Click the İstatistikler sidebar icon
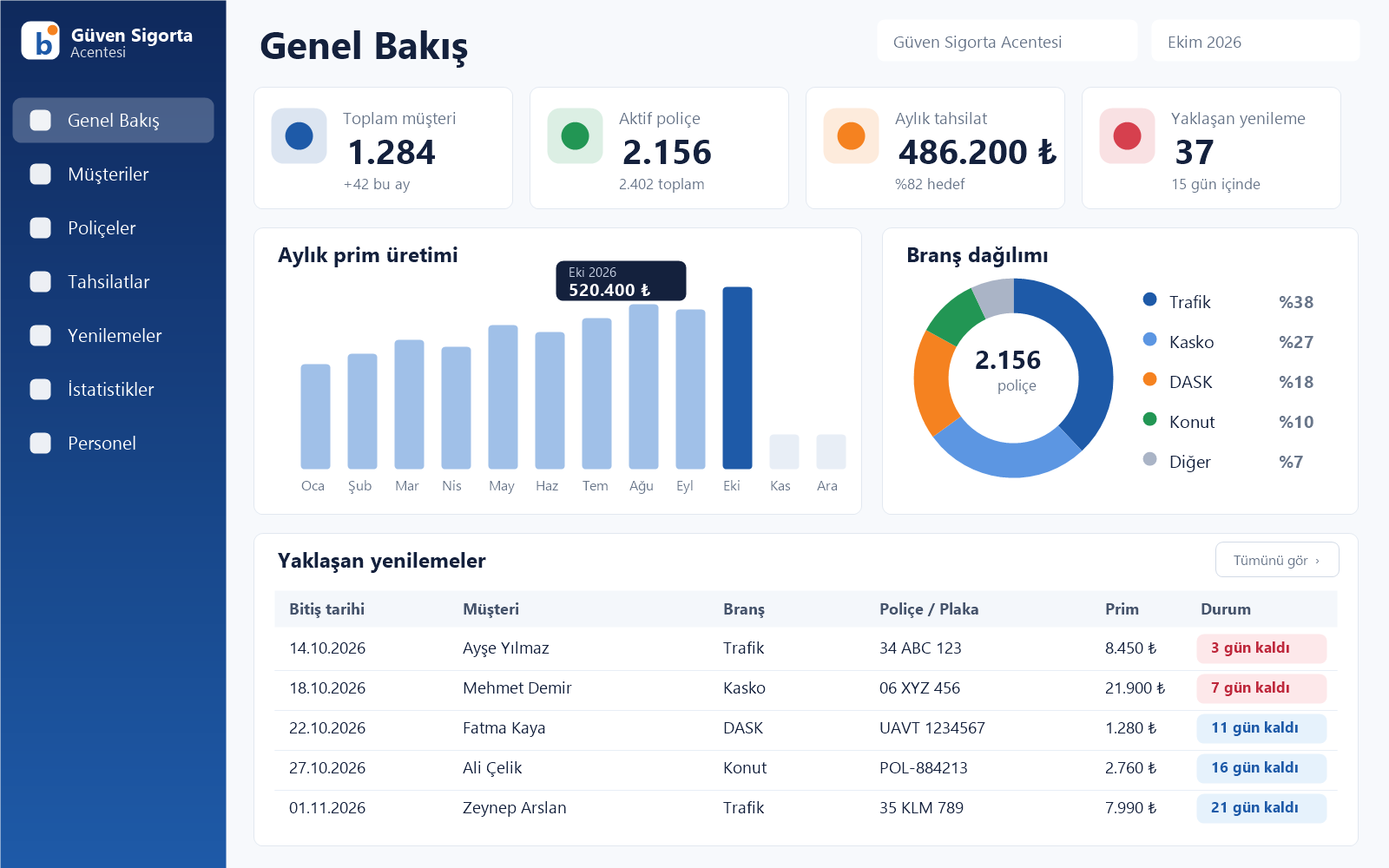Image resolution: width=1389 pixels, height=868 pixels. (41, 390)
